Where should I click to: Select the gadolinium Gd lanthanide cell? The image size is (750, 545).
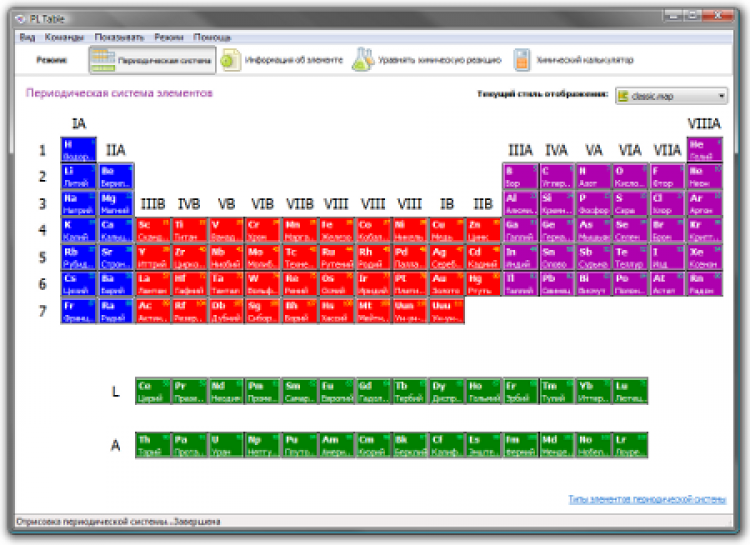click(x=374, y=391)
